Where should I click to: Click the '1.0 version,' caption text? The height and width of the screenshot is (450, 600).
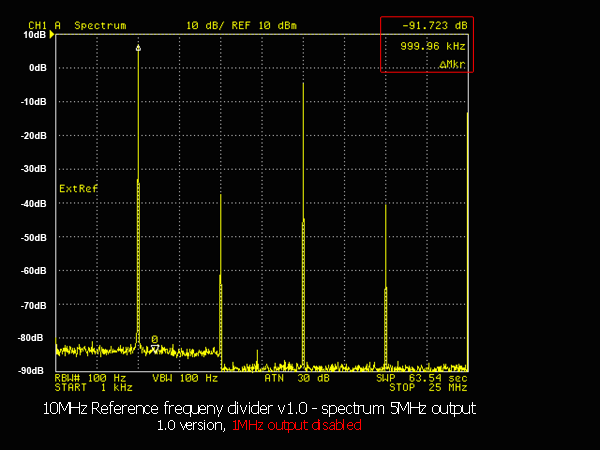click(191, 425)
